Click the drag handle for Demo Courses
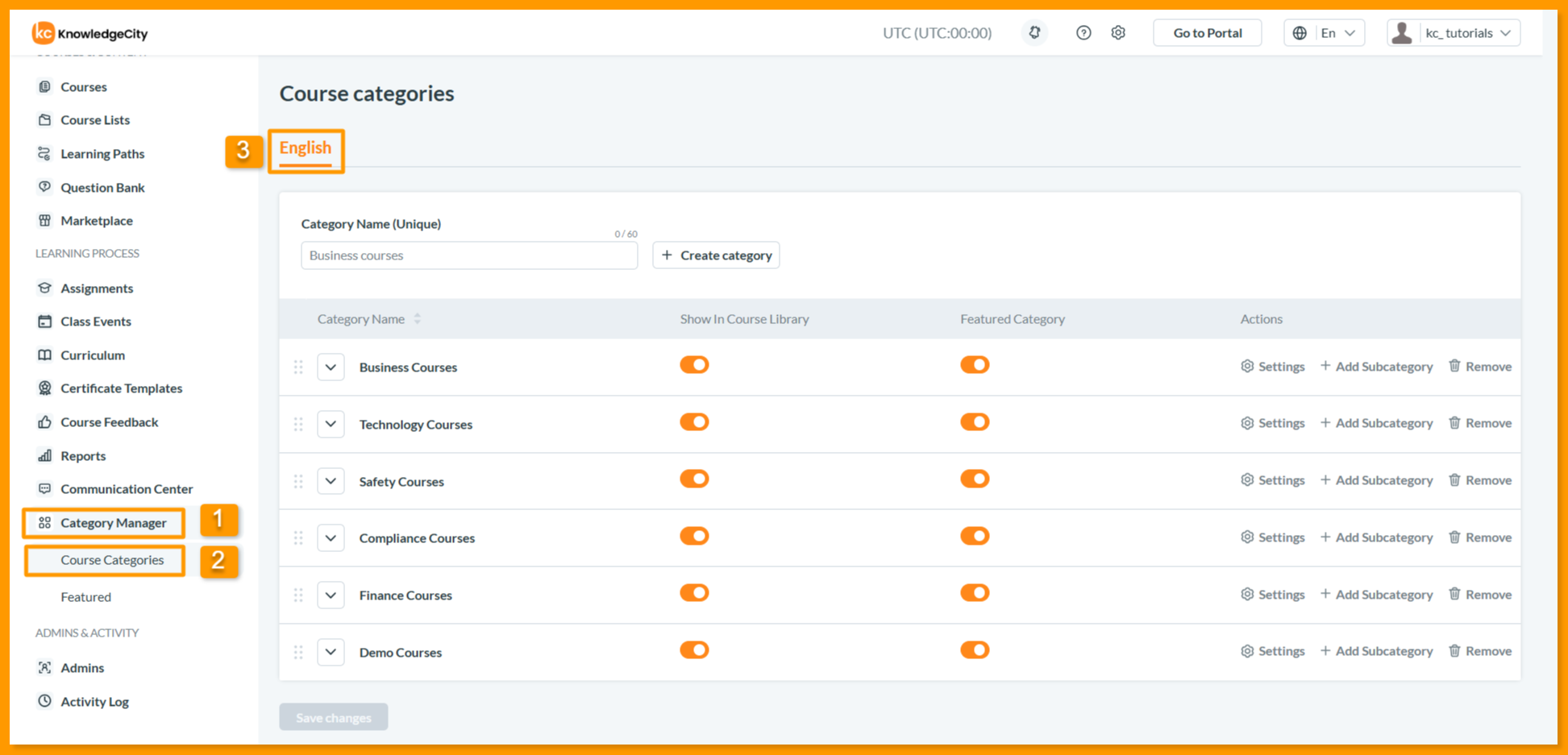This screenshot has width=1568, height=755. click(x=298, y=652)
